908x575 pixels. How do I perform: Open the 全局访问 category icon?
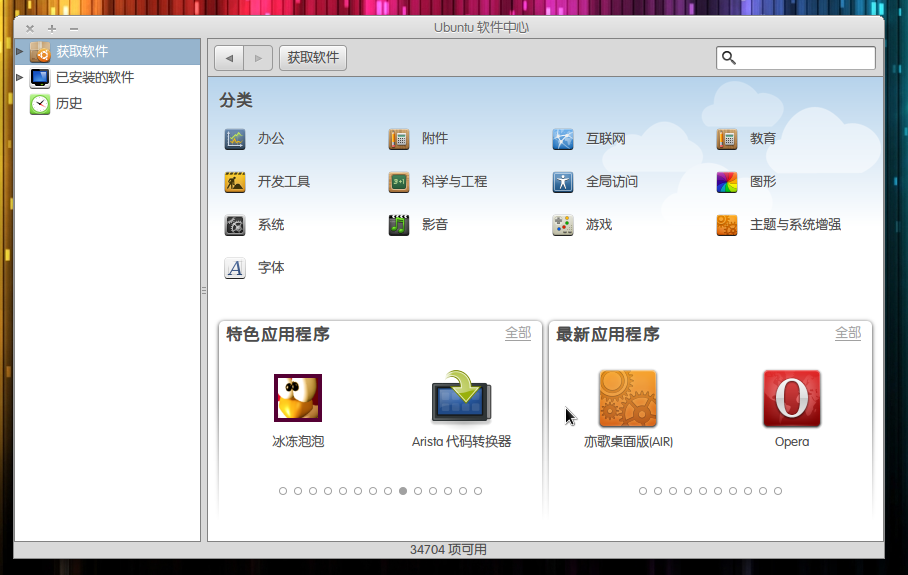[562, 182]
